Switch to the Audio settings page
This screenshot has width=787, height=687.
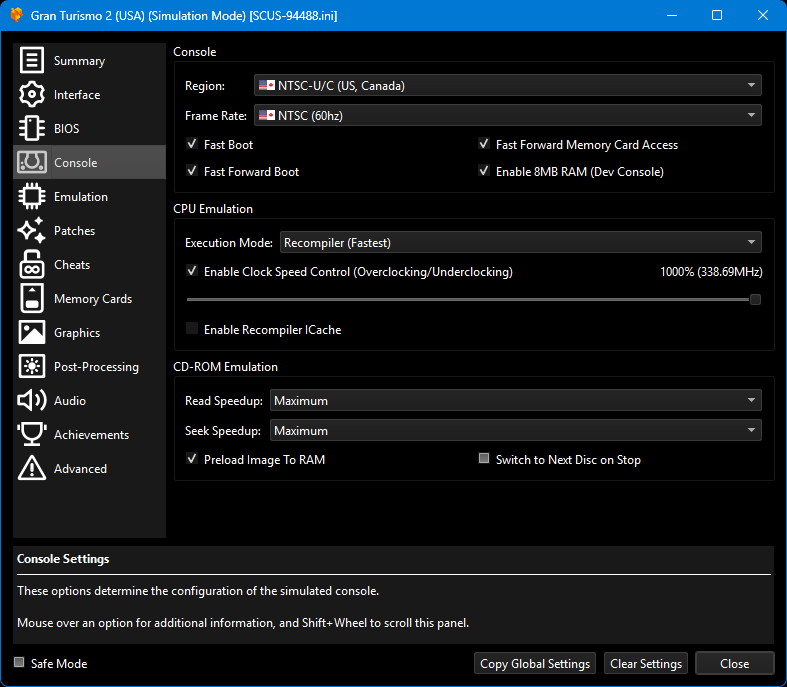click(70, 401)
